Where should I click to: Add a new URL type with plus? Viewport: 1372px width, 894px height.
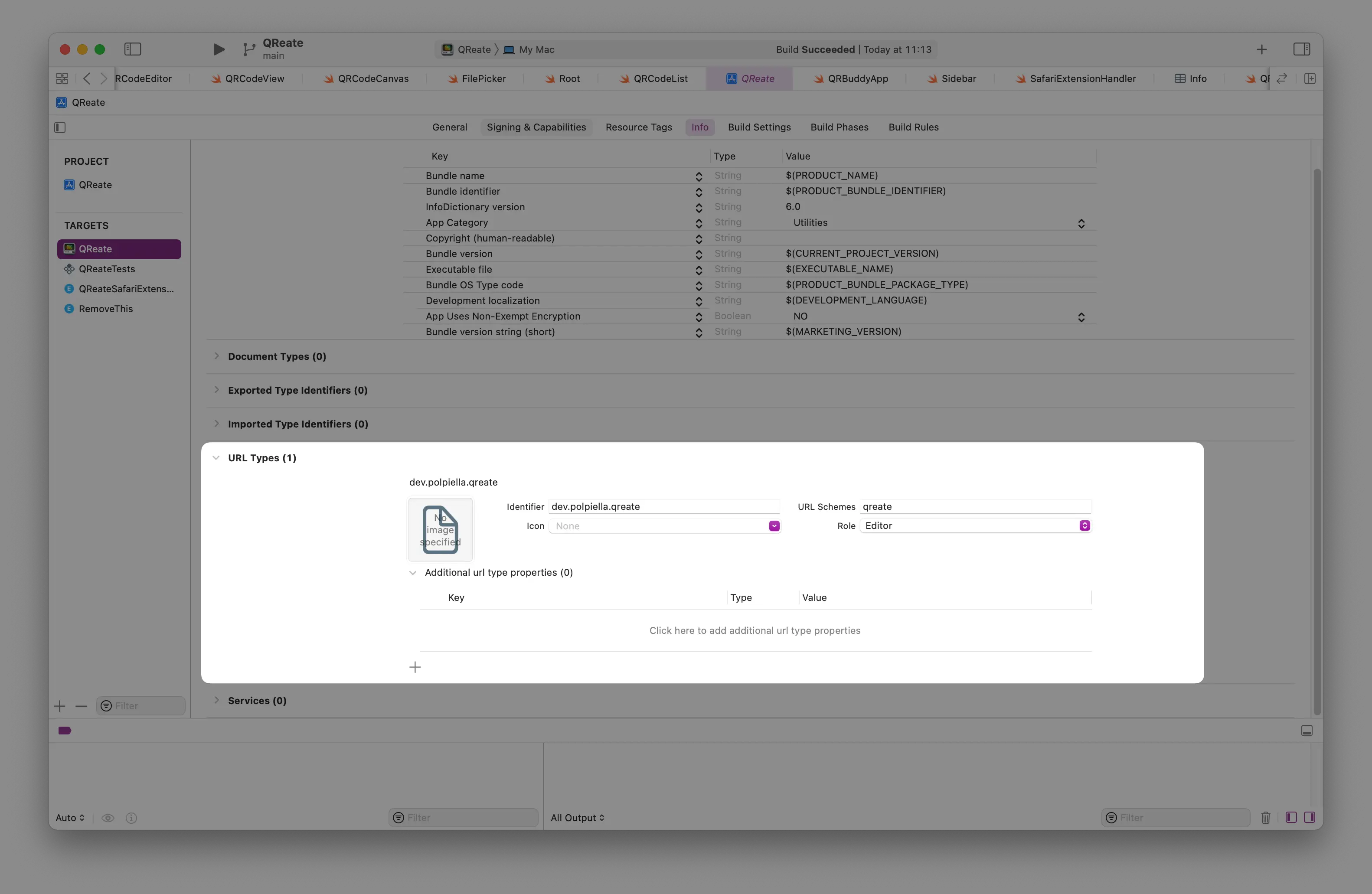tap(415, 668)
